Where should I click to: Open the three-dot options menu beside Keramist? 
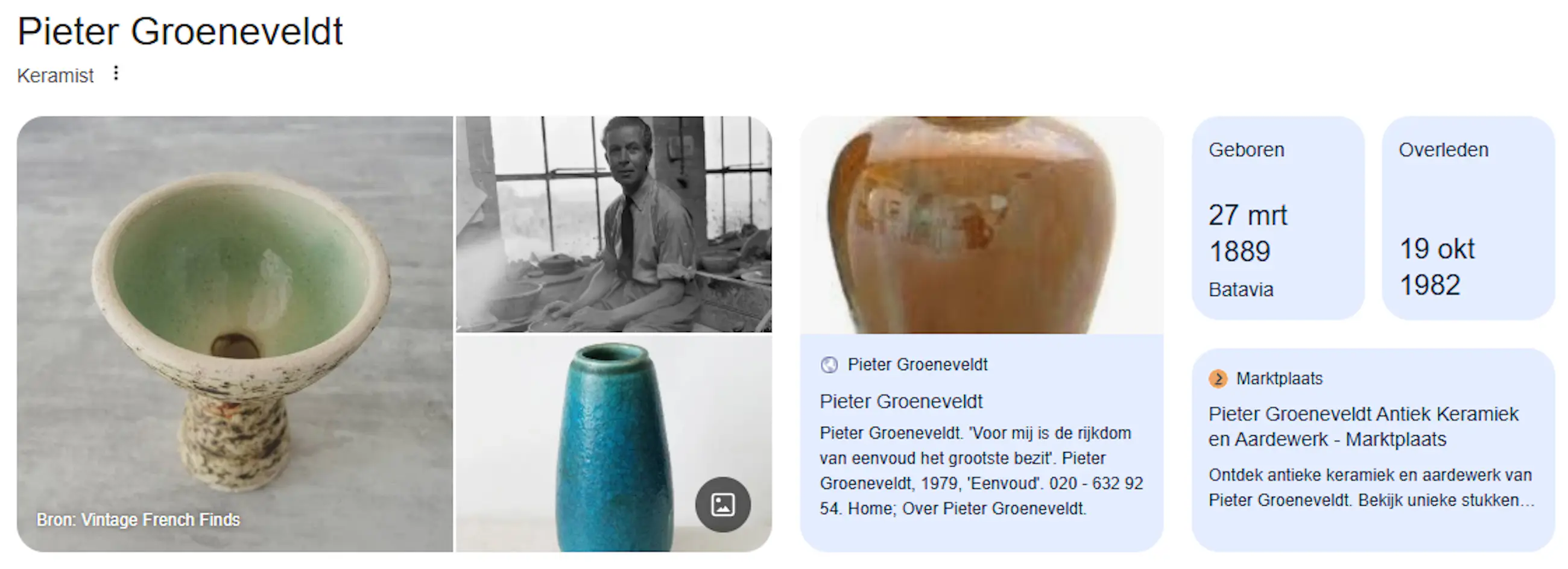coord(116,74)
